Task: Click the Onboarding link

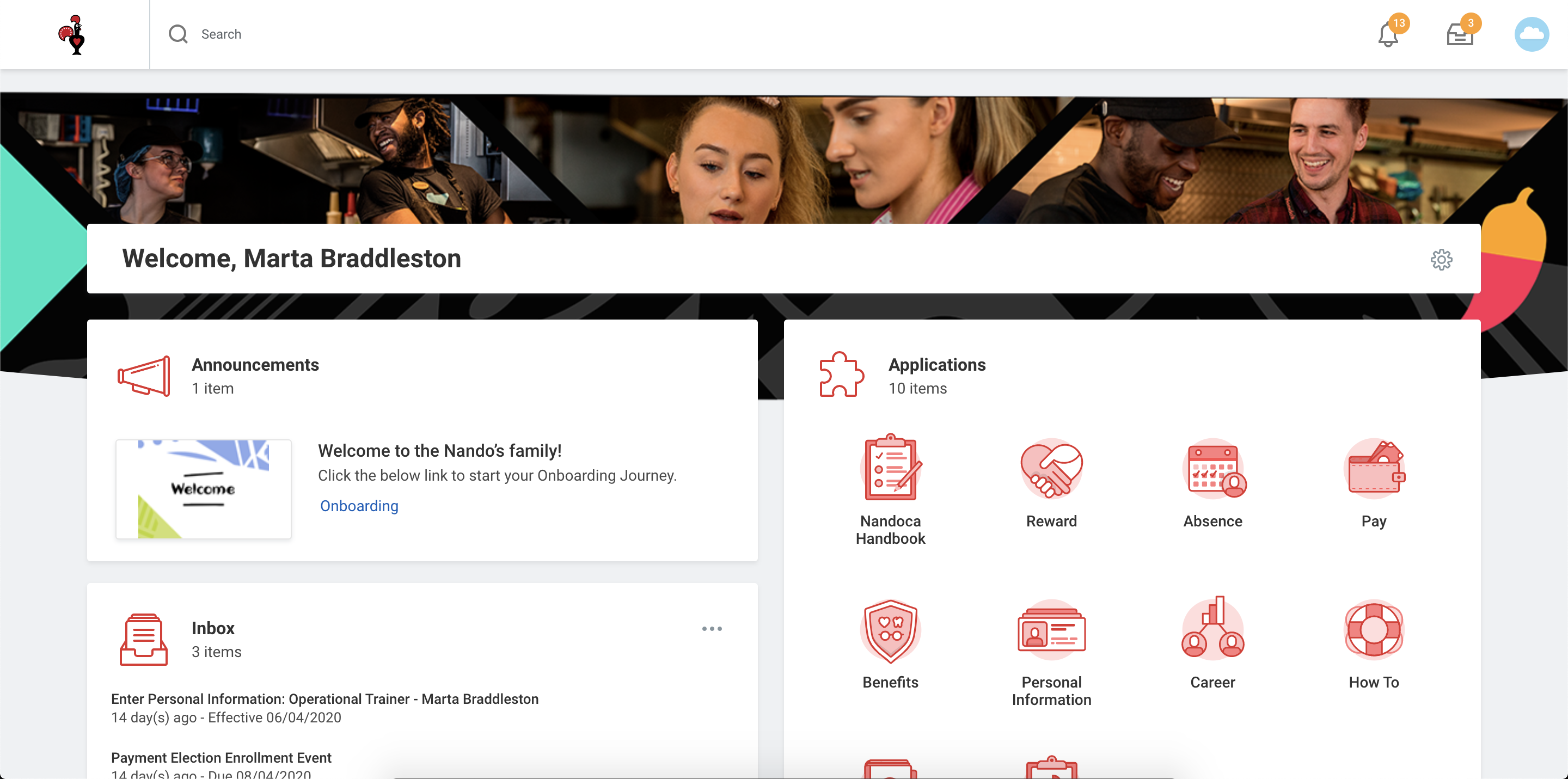Action: pyautogui.click(x=359, y=505)
